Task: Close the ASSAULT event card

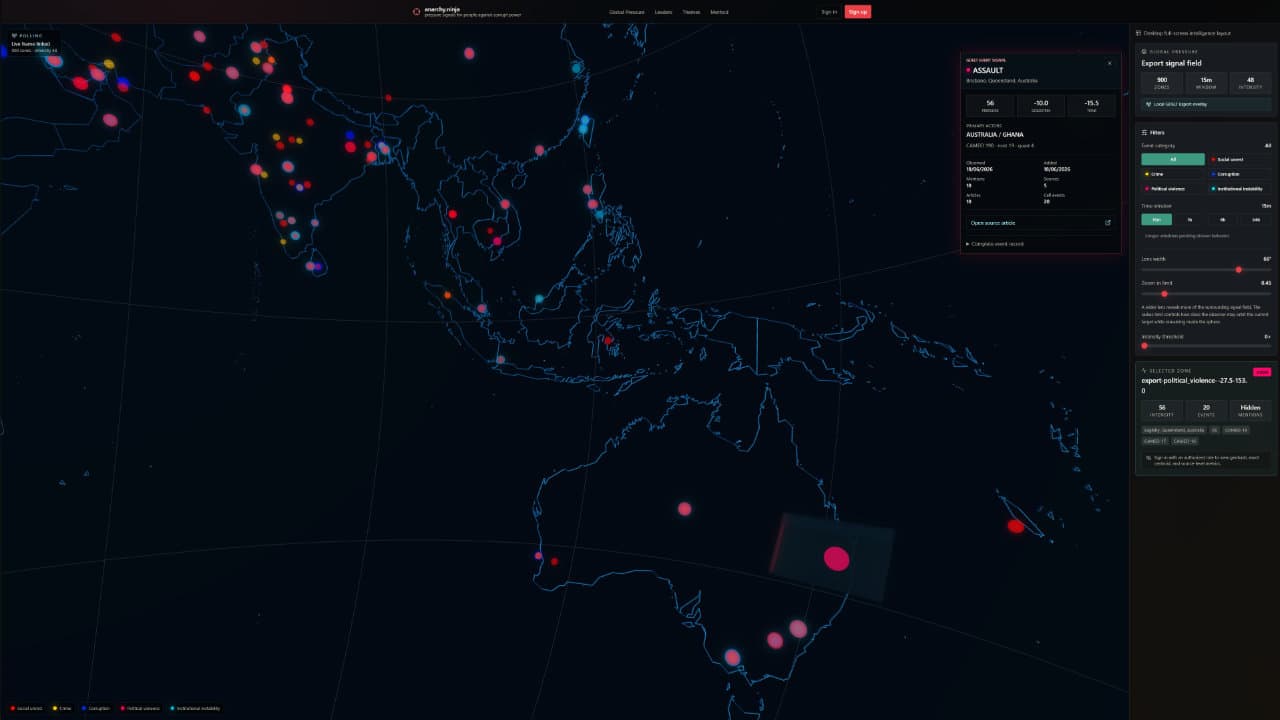Action: click(1109, 62)
